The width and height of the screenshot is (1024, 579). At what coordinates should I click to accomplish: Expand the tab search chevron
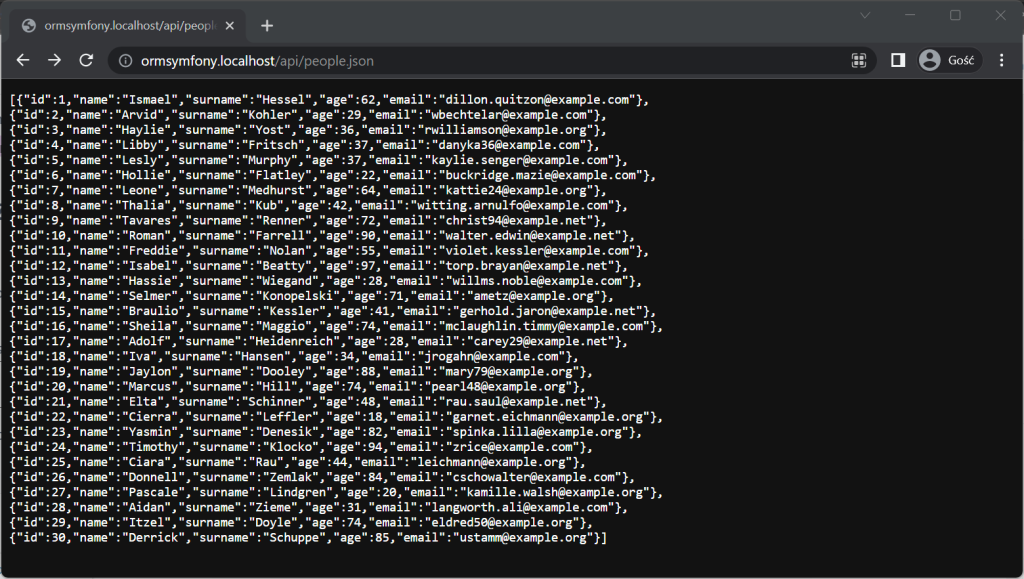[865, 16]
